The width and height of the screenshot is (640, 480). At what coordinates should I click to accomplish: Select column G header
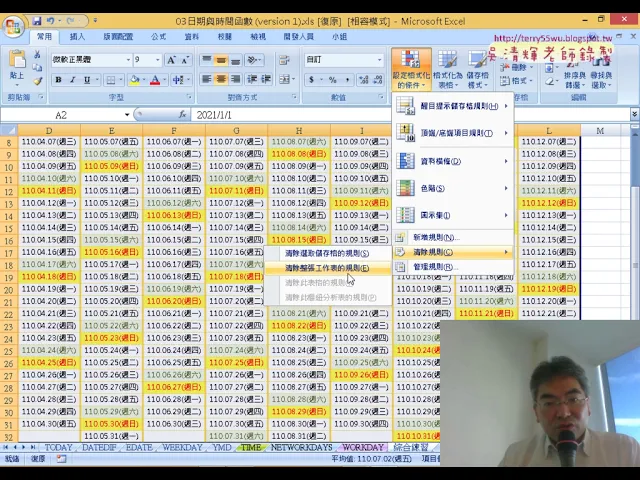pyautogui.click(x=236, y=131)
